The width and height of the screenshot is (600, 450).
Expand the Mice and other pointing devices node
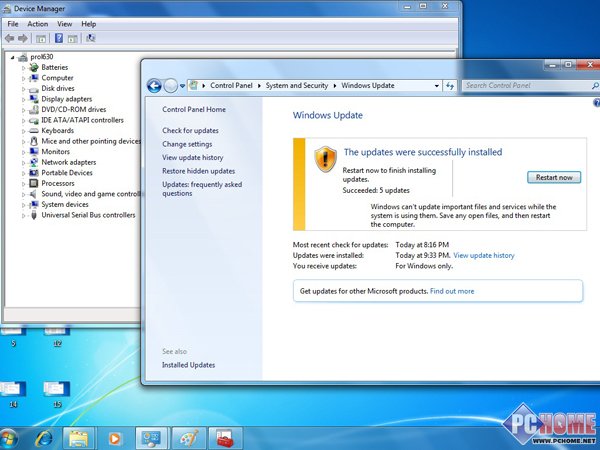coord(23,142)
